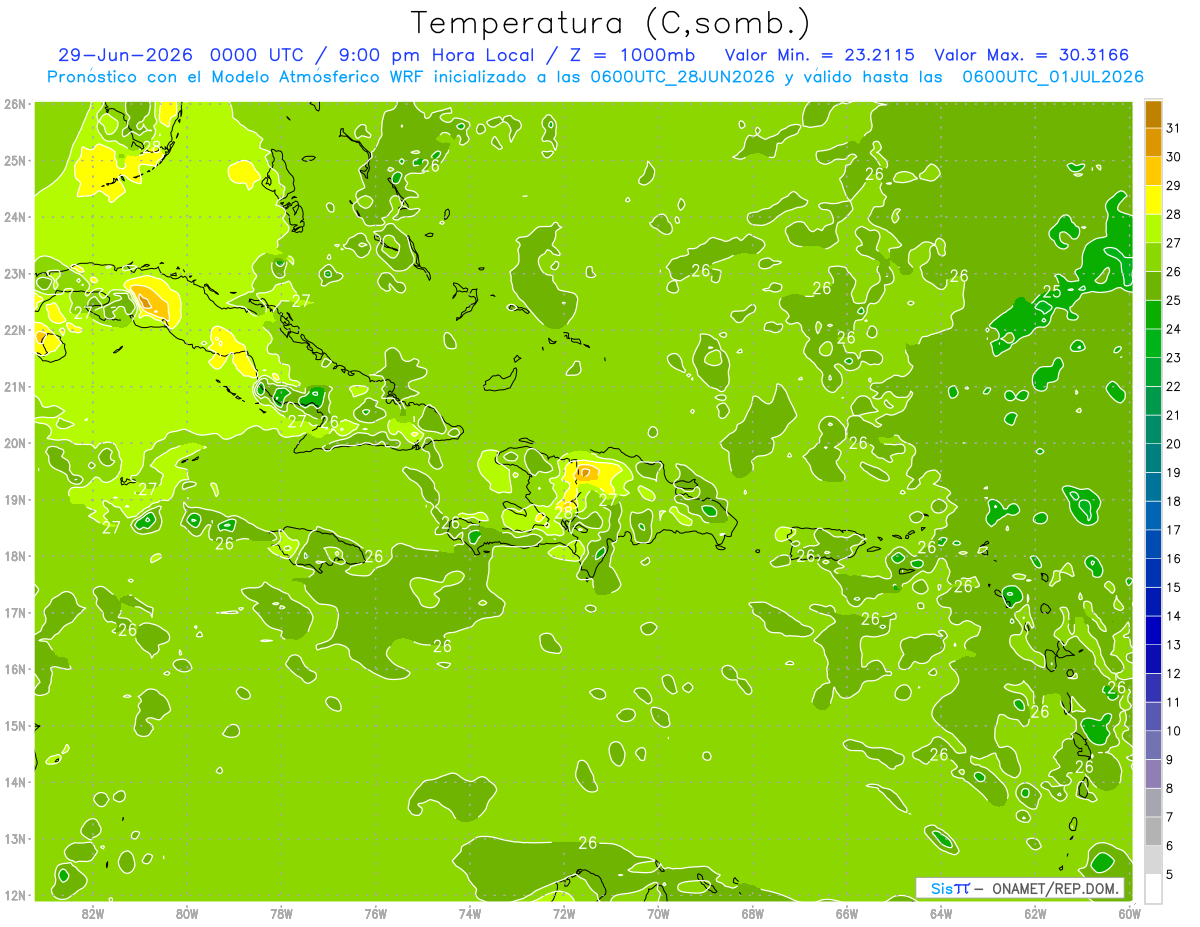This screenshot has height=927, width=1200.
Task: Click the '70W' longitude axis label
Action: [x=658, y=913]
